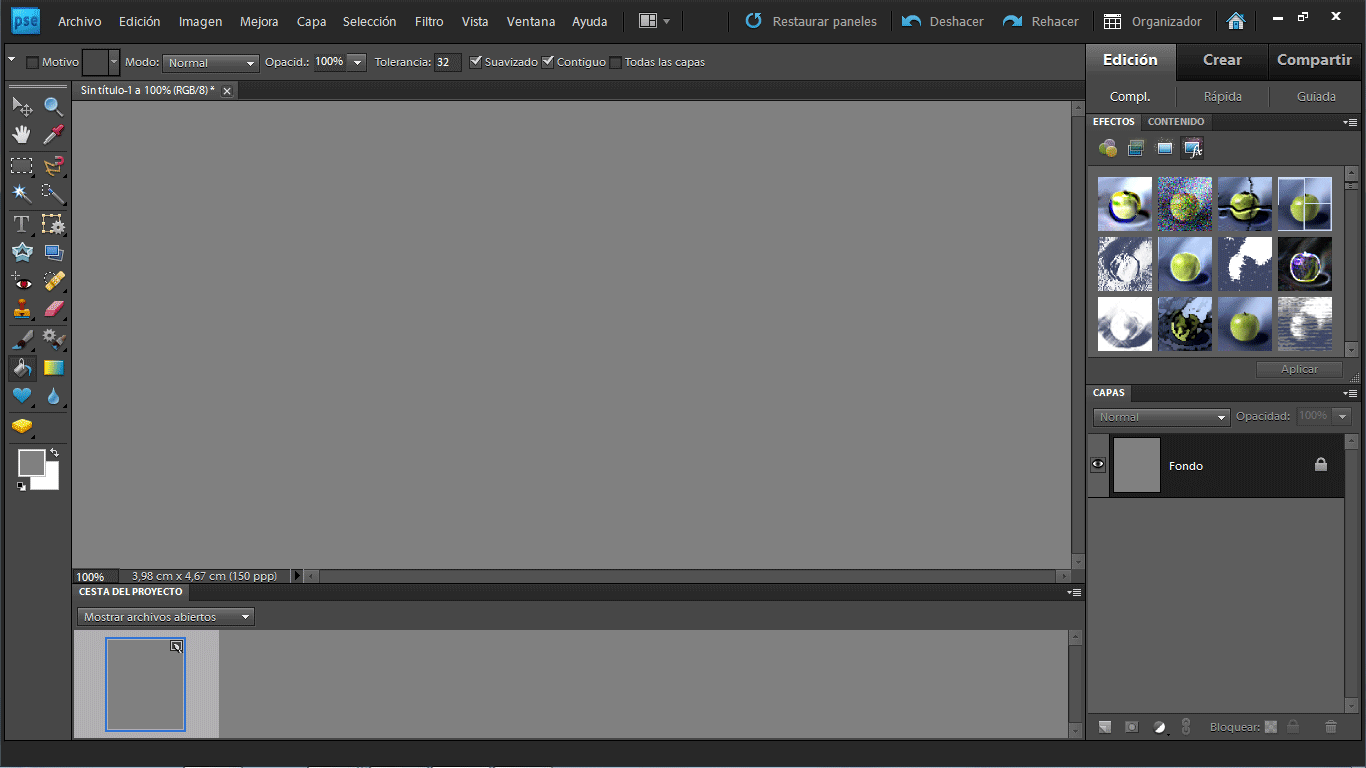Image resolution: width=1366 pixels, height=768 pixels.
Task: Open the Archivo menu
Action: (x=80, y=21)
